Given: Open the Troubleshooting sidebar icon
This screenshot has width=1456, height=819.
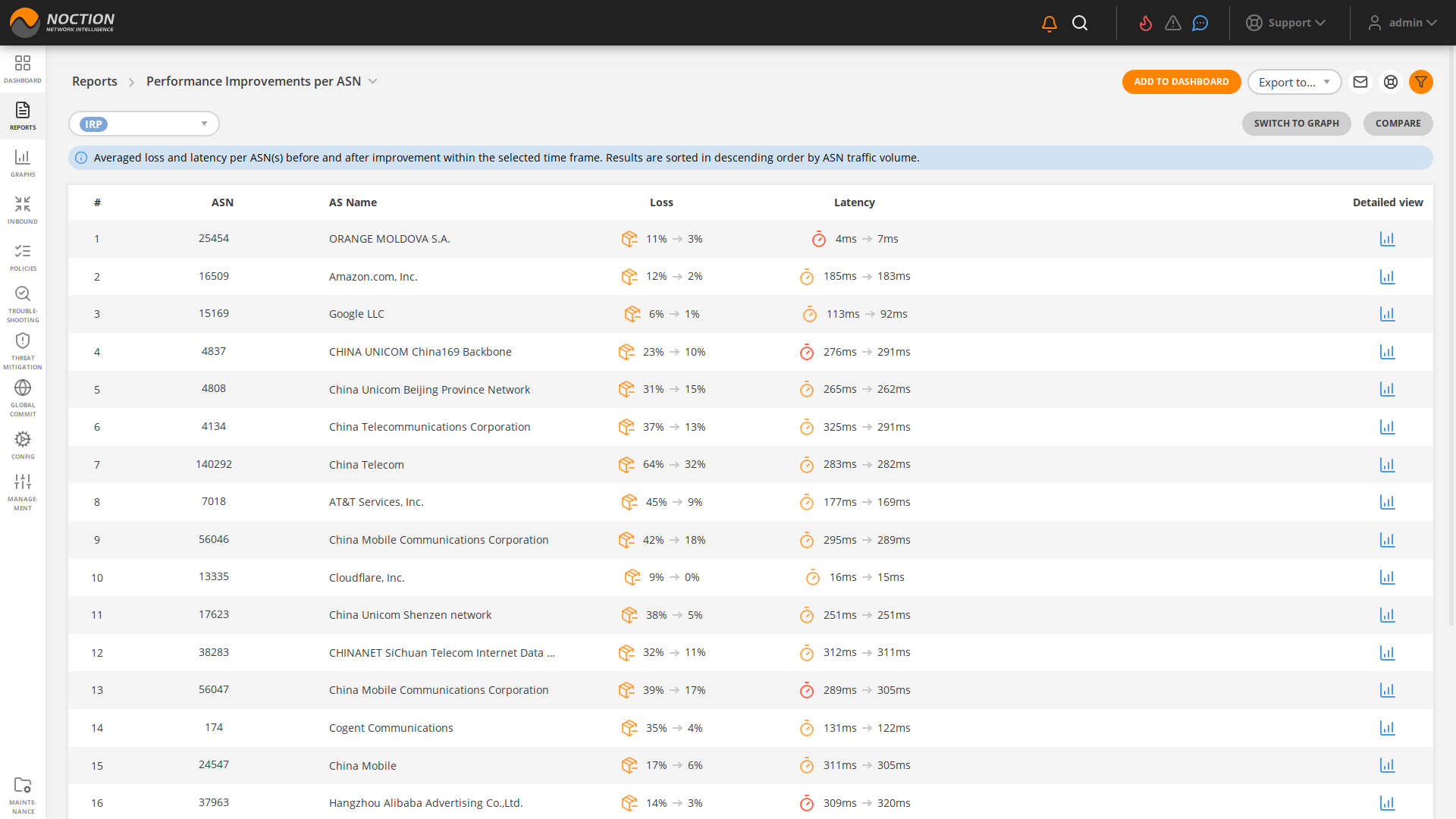Looking at the screenshot, I should coord(23,300).
